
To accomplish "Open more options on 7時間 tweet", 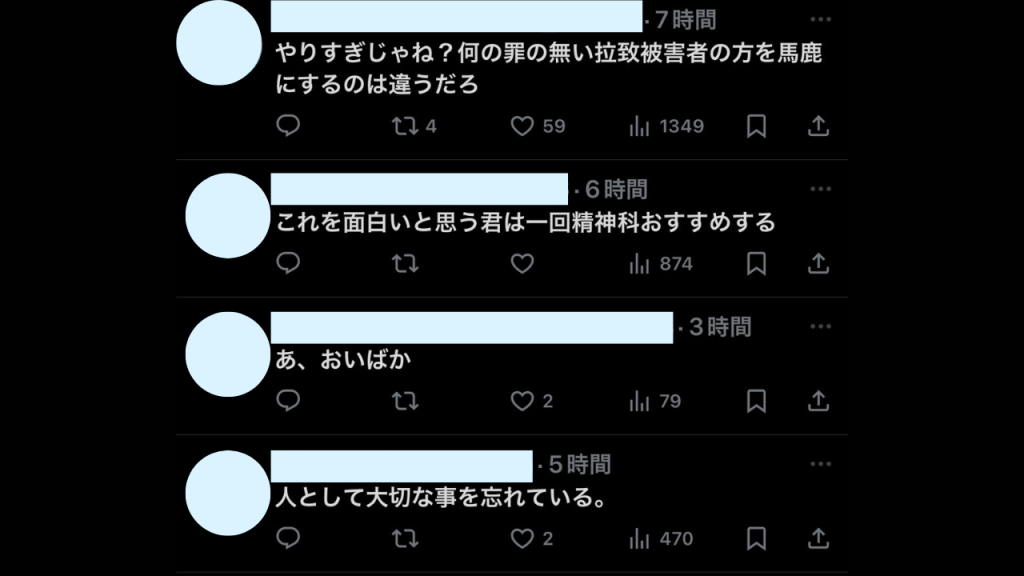I will click(x=820, y=20).
